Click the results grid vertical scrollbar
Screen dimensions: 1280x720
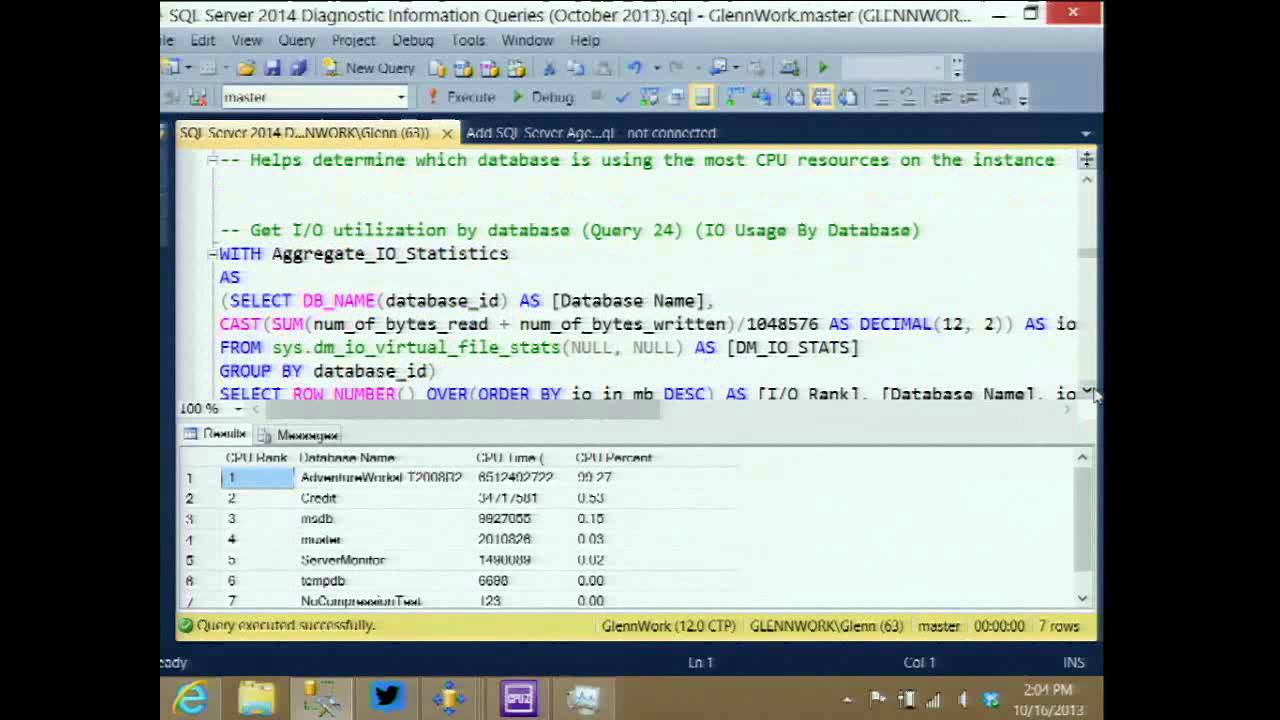(1083, 520)
